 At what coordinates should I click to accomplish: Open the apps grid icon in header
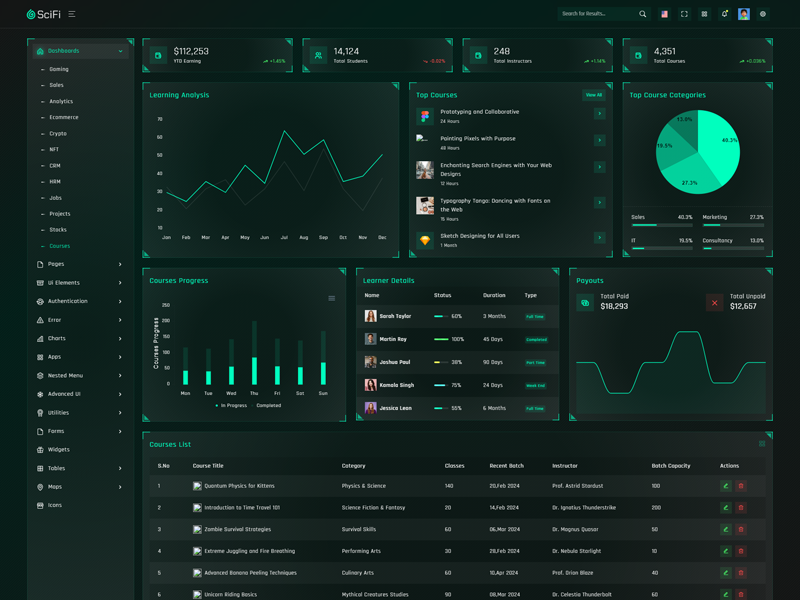tap(704, 14)
